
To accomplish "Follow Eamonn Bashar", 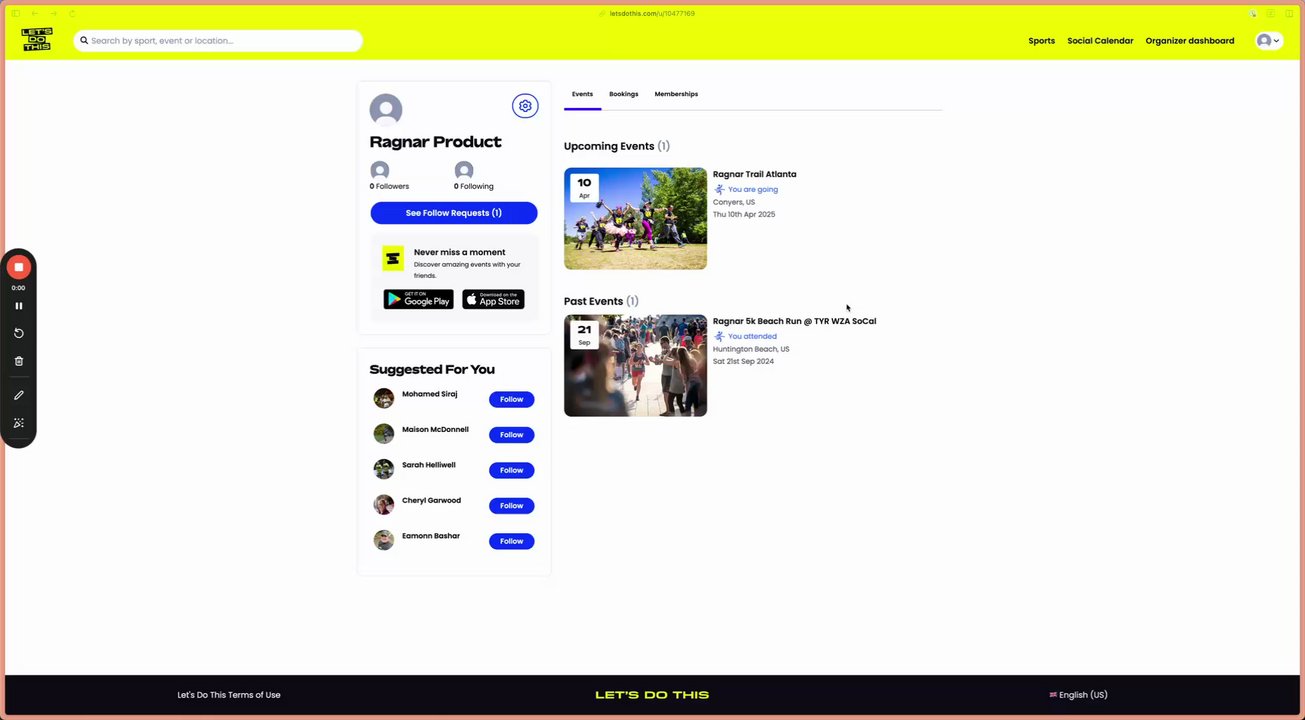I will click(x=512, y=541).
